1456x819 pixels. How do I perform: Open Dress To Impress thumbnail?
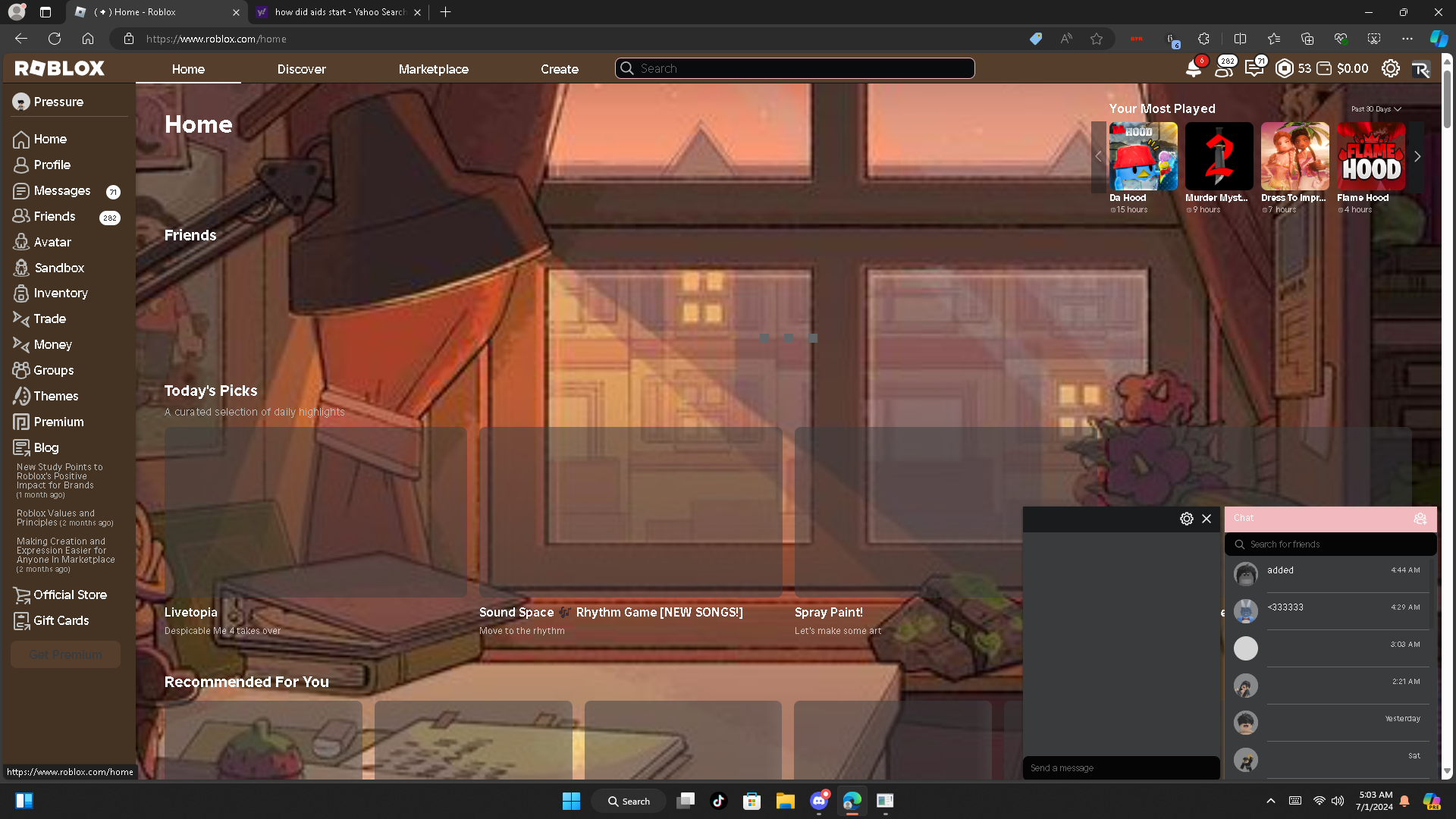[1294, 156]
